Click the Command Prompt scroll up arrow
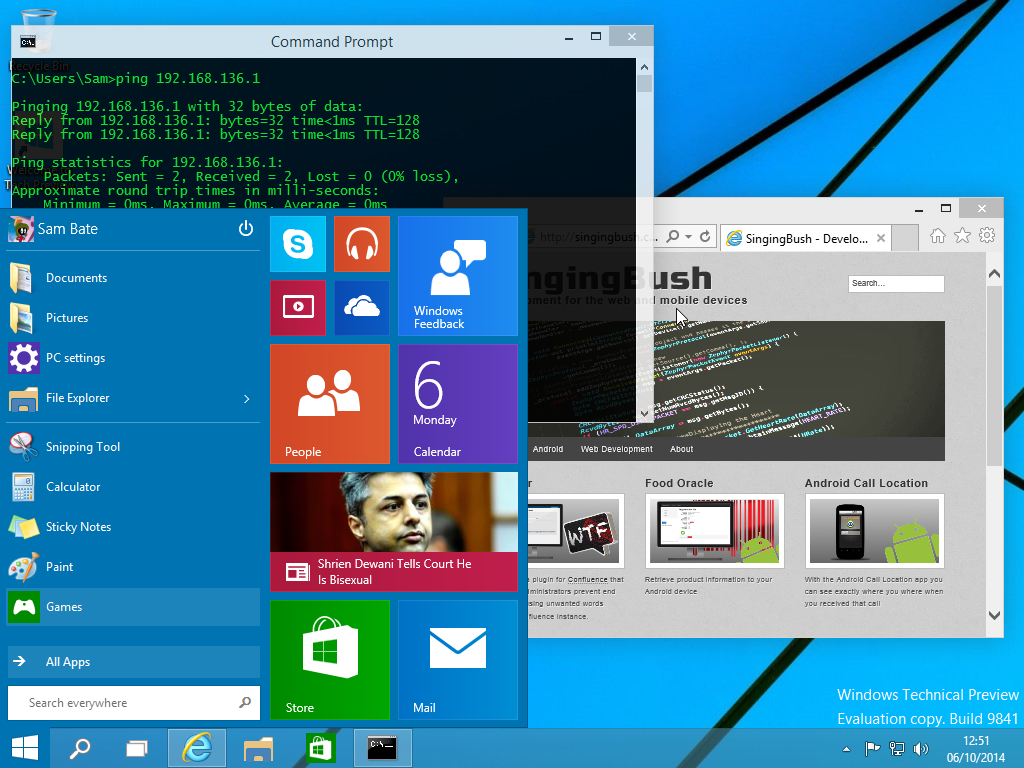This screenshot has width=1024, height=768. (644, 67)
